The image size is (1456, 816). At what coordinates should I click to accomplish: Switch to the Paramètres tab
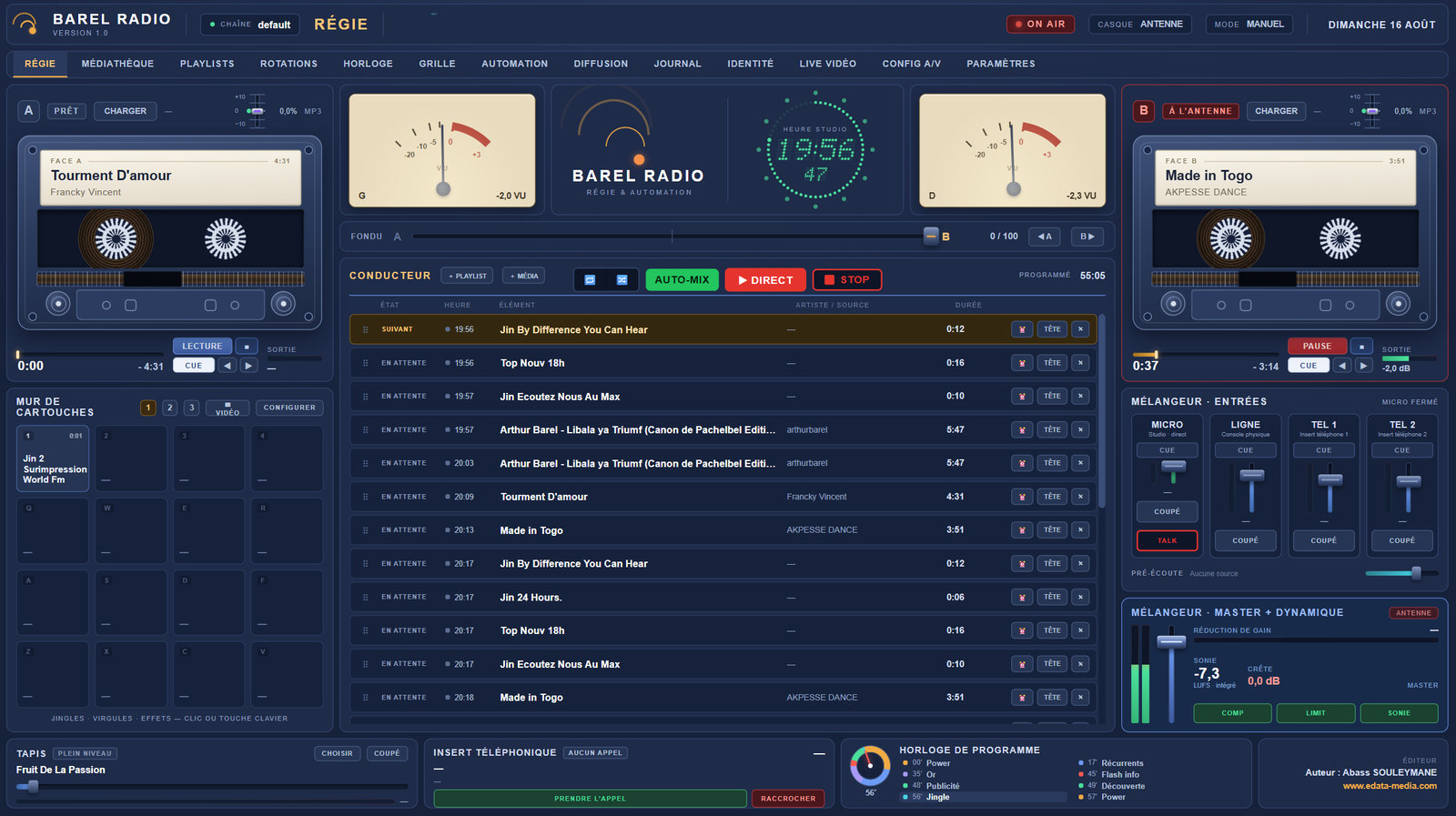1000,64
